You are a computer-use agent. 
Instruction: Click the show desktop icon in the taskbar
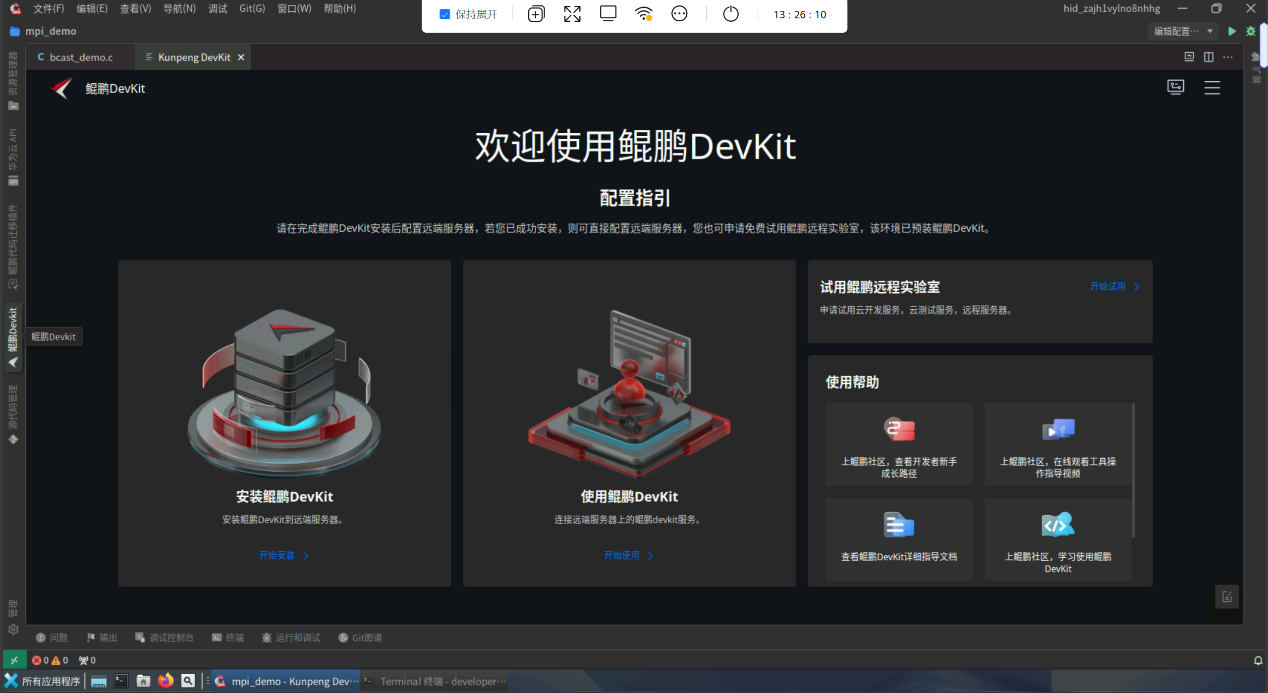click(99, 681)
